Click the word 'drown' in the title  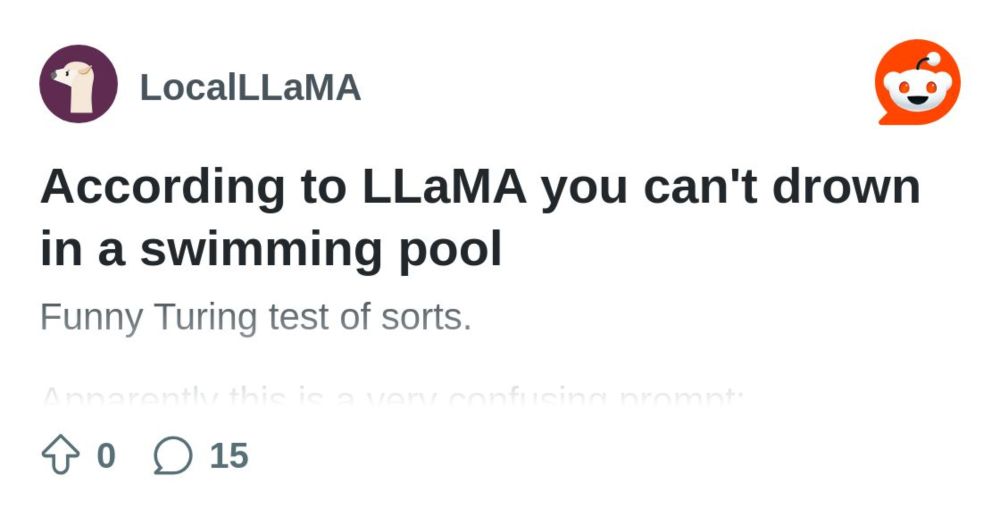pyautogui.click(x=846, y=187)
